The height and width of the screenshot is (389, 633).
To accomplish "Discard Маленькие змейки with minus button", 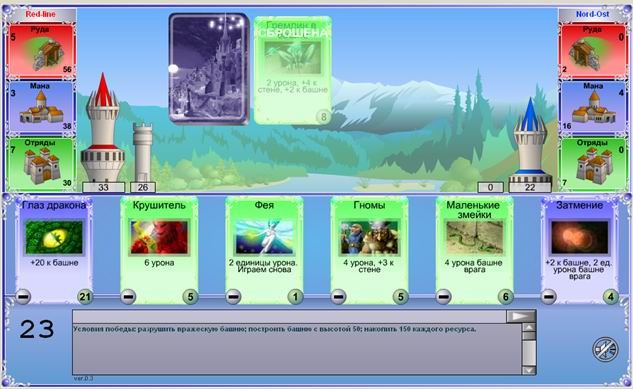I will pyautogui.click(x=443, y=297).
